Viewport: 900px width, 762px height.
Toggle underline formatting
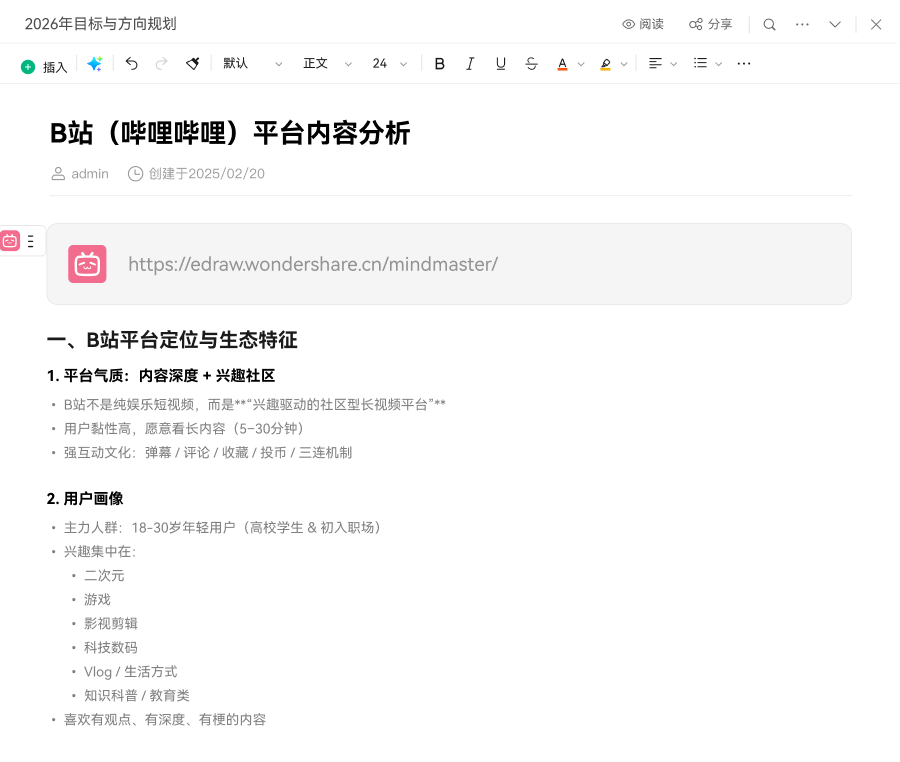pos(501,64)
